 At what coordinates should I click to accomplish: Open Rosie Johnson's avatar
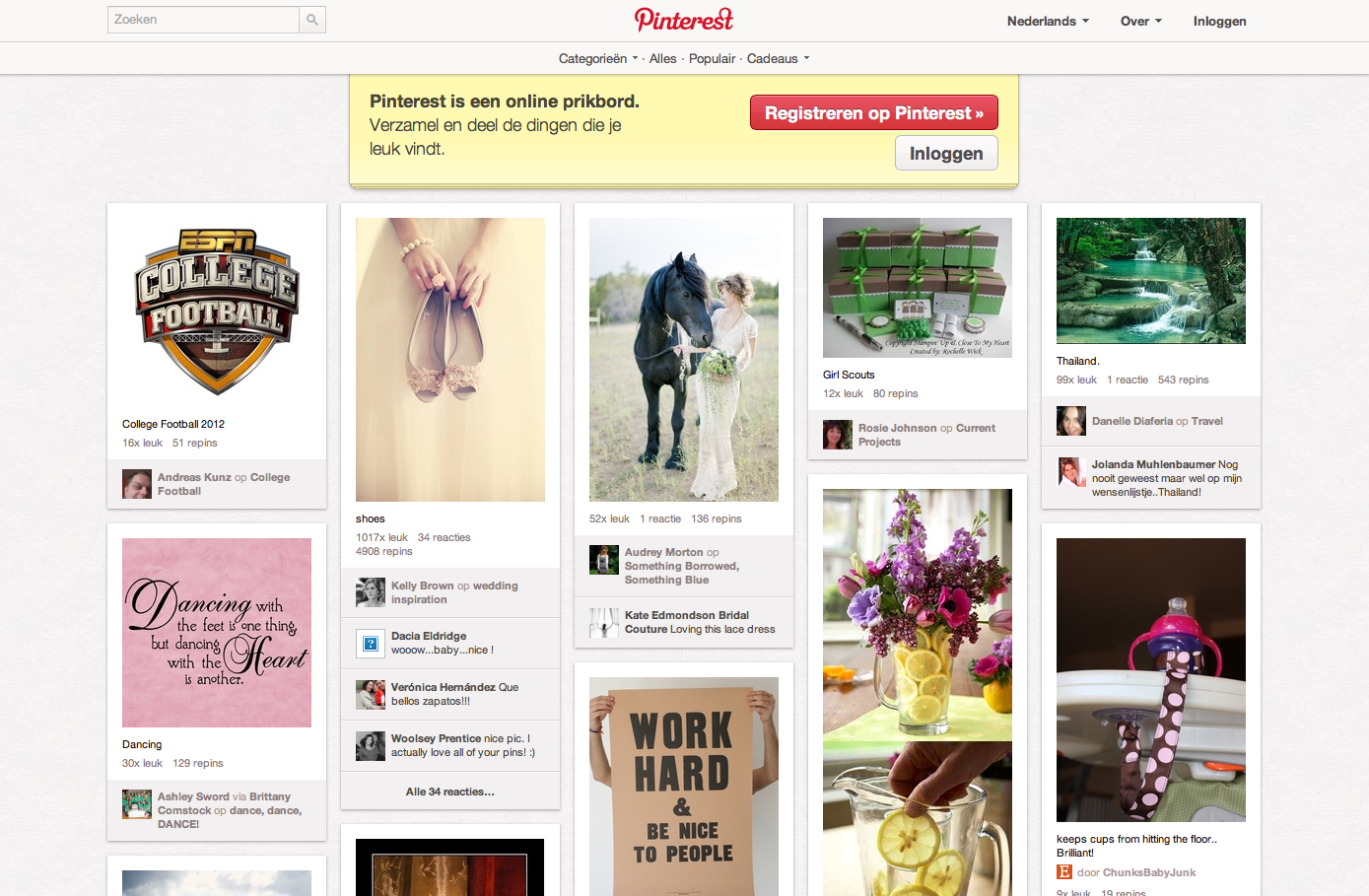(x=838, y=435)
